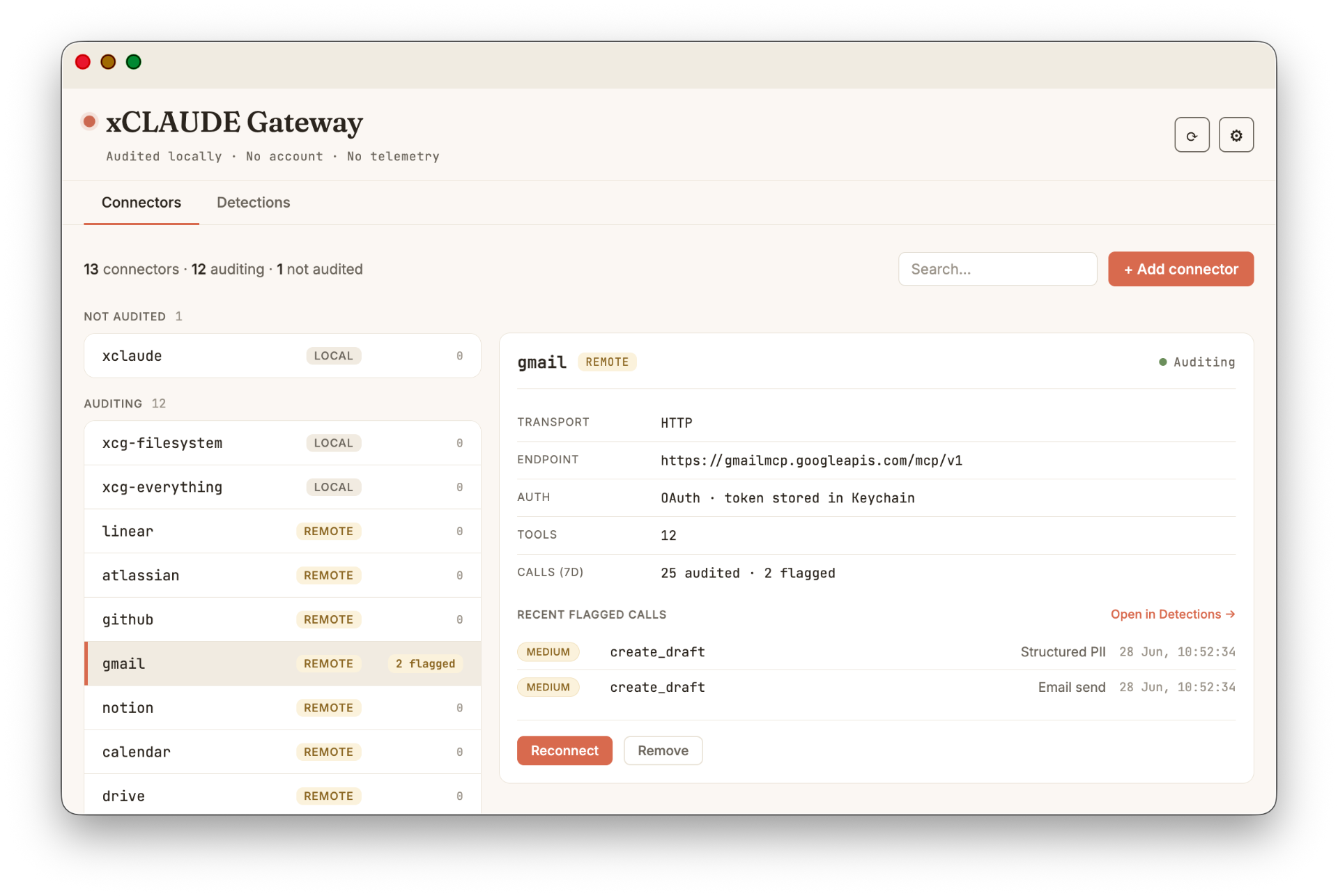This screenshot has width=1338, height=896.
Task: Click Open in Detections link
Action: point(1173,614)
